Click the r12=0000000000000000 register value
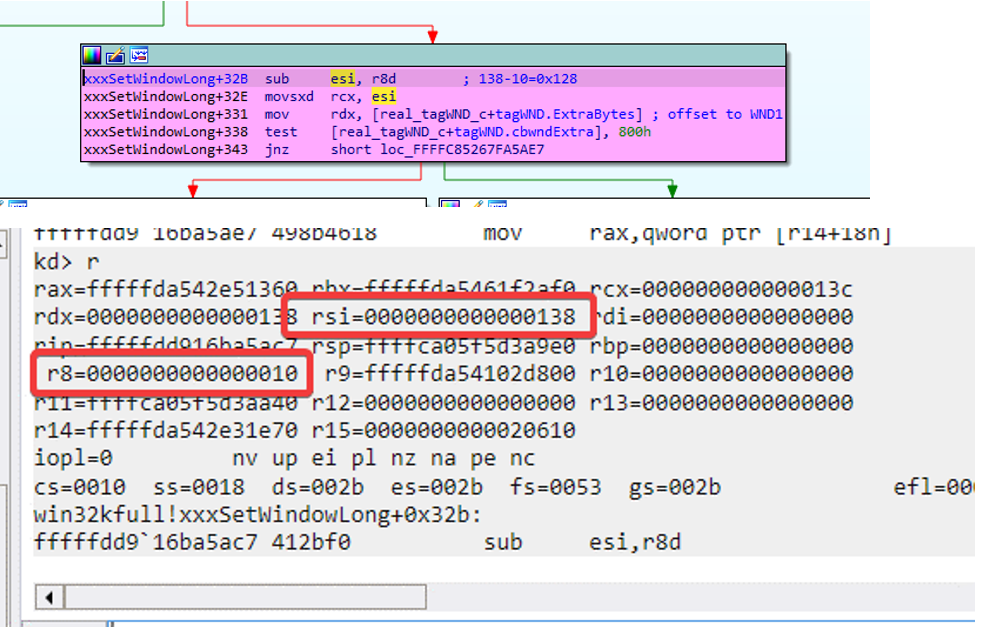Viewport: 982px width, 628px height. pyautogui.click(x=443, y=402)
